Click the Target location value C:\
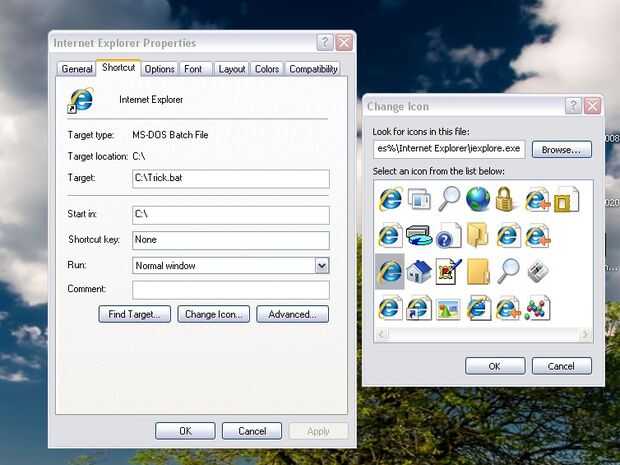The width and height of the screenshot is (620, 465). pos(139,156)
